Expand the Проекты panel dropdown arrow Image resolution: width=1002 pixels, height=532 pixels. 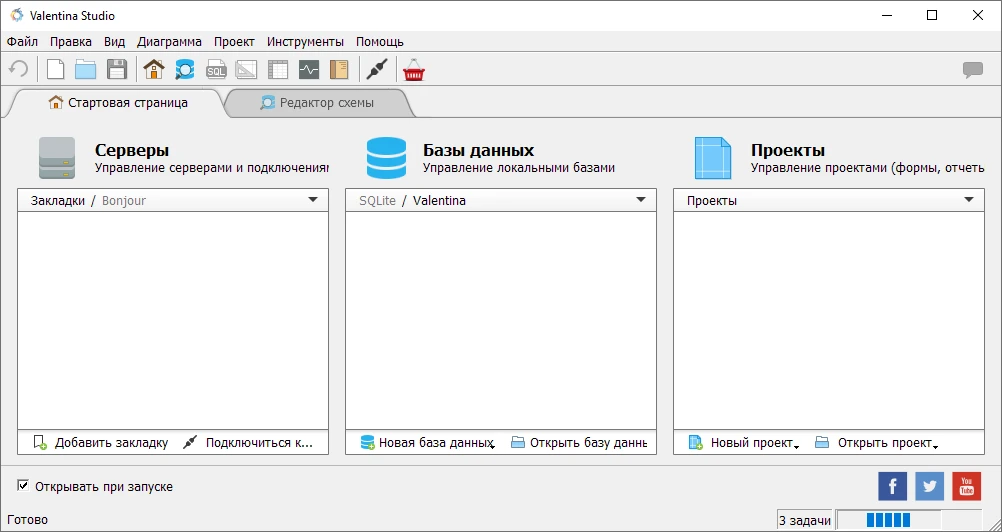click(x=969, y=200)
